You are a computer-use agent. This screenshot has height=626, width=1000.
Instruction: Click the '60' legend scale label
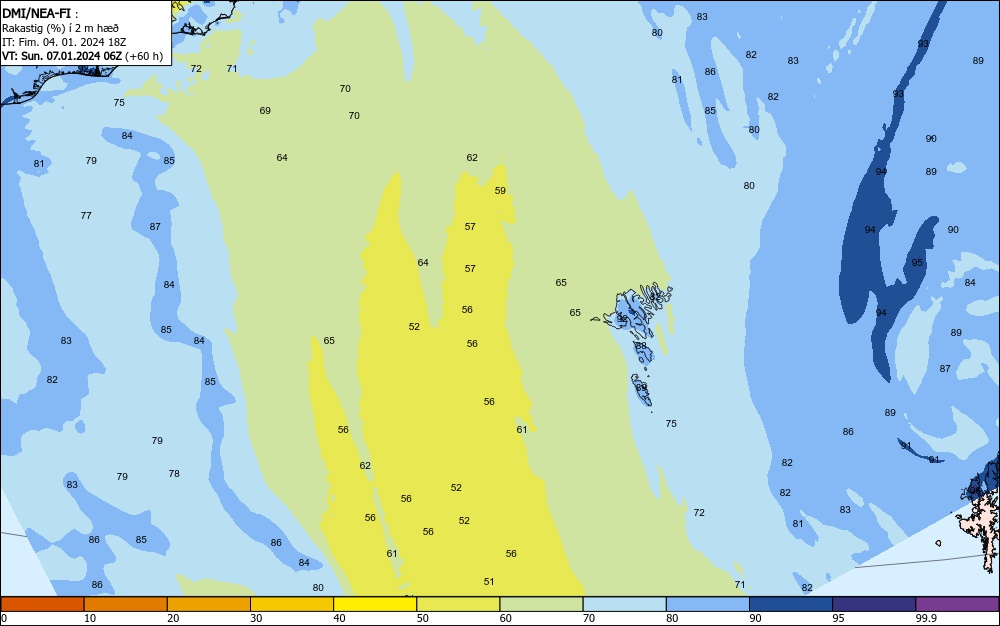506,618
